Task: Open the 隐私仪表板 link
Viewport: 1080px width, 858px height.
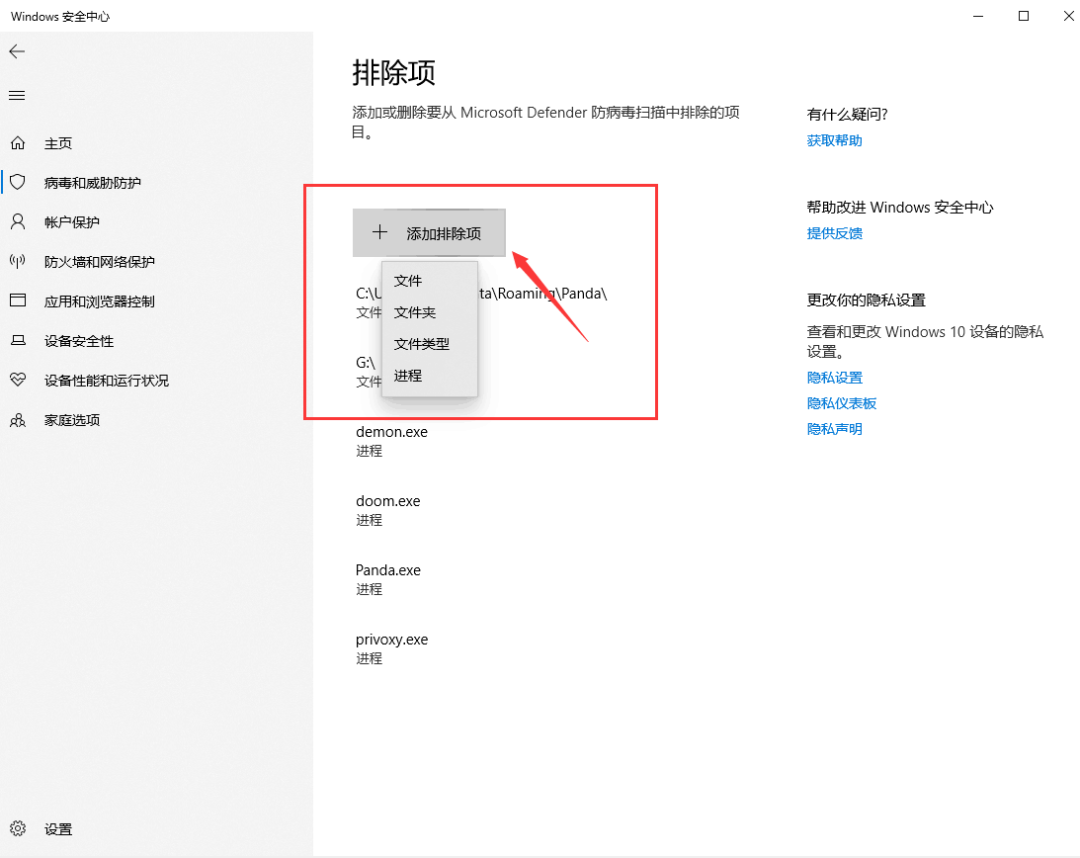Action: [x=841, y=403]
